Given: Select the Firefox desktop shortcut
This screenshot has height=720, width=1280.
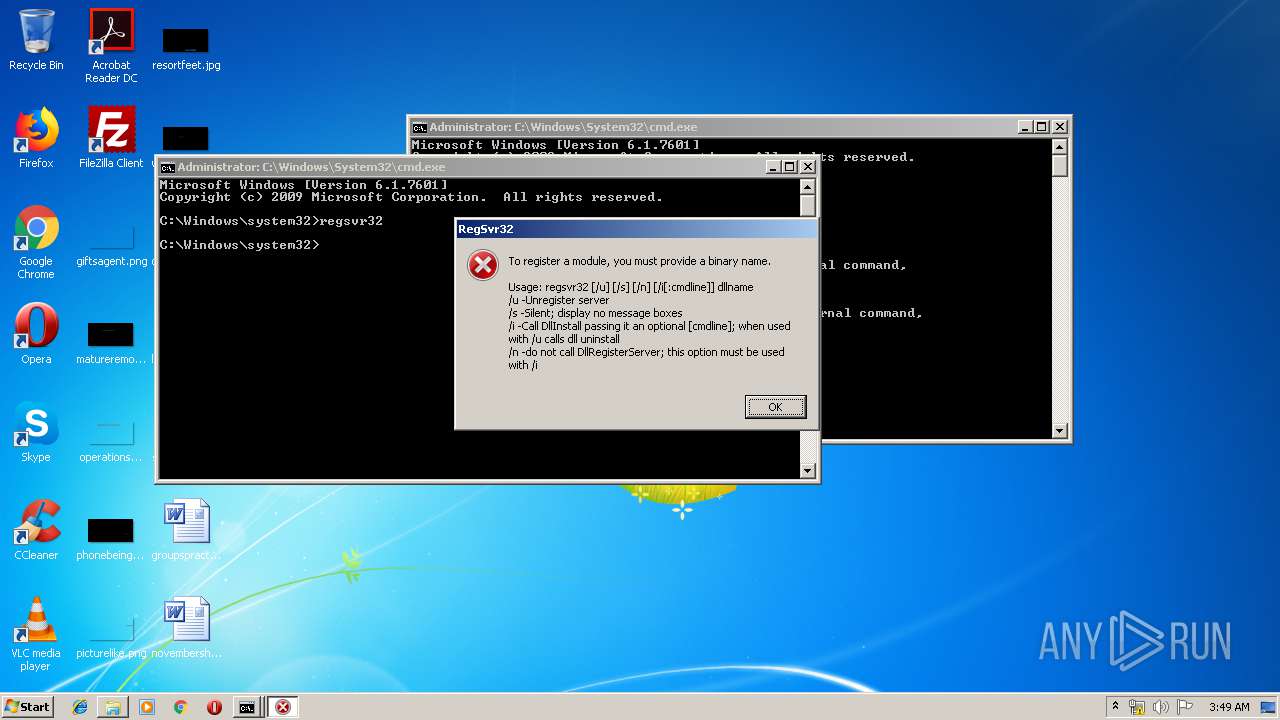Looking at the screenshot, I should (36, 139).
